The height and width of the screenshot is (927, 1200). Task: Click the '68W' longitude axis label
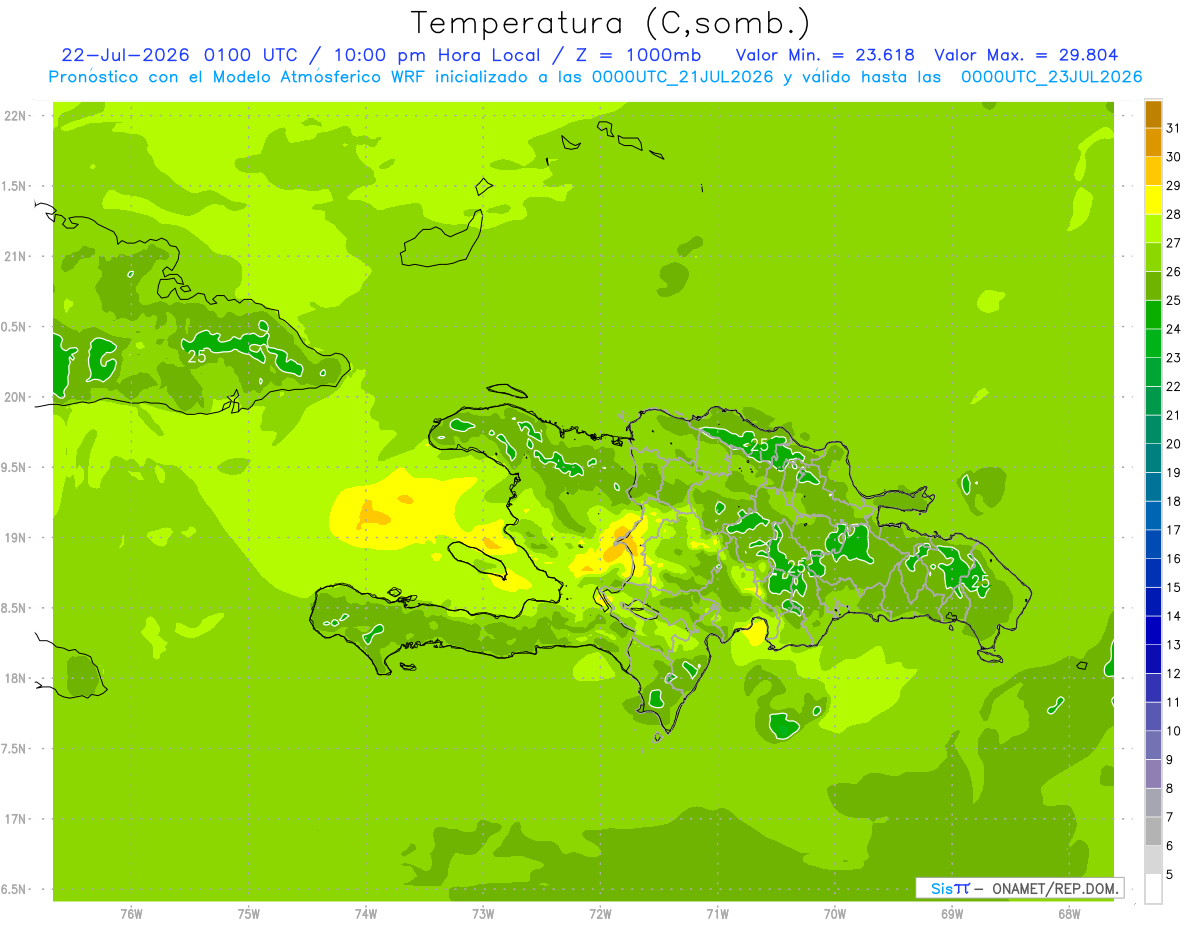click(1068, 914)
